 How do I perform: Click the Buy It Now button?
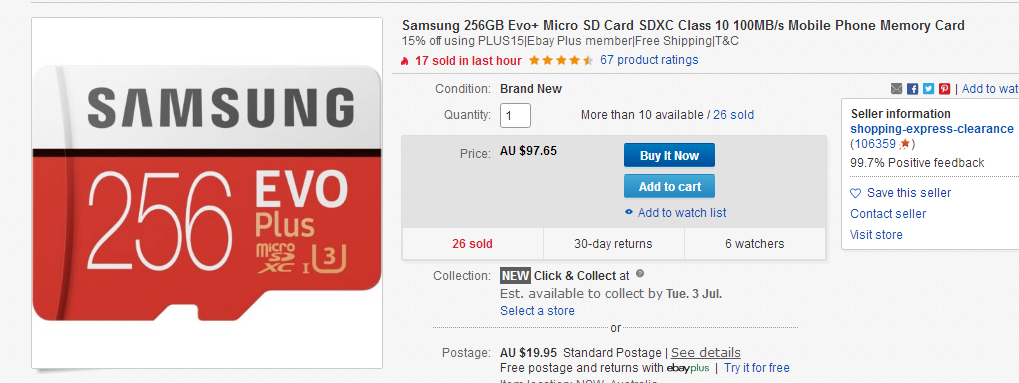click(x=669, y=155)
